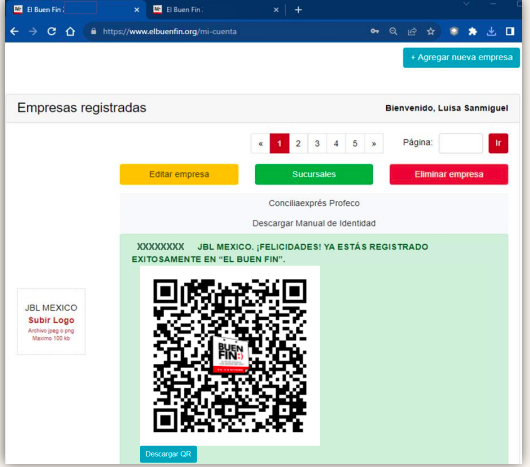Click Subir Logo for JBL MEXICO
The width and height of the screenshot is (530, 467).
51,320
